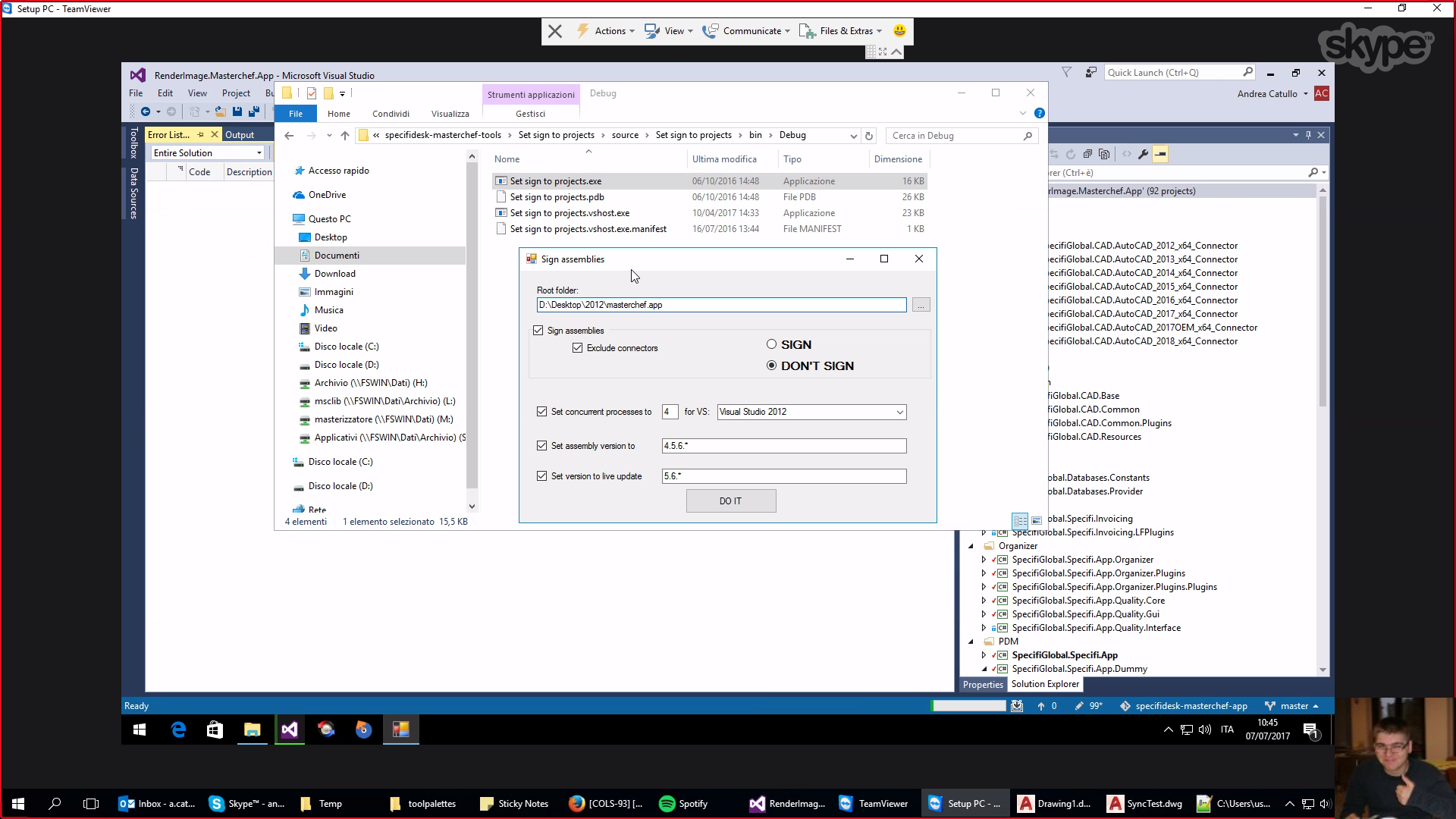Click Visual Studio Save icon in toolbar

[237, 111]
